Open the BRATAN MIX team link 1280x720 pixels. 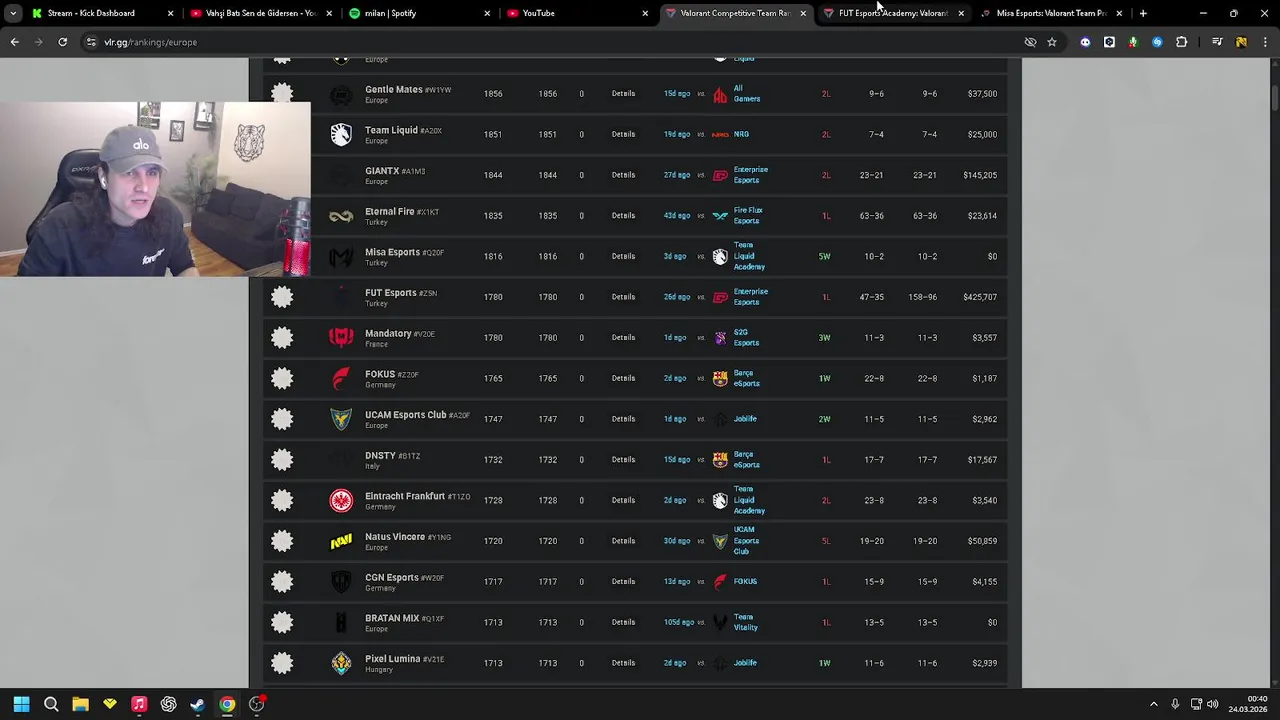pos(392,618)
